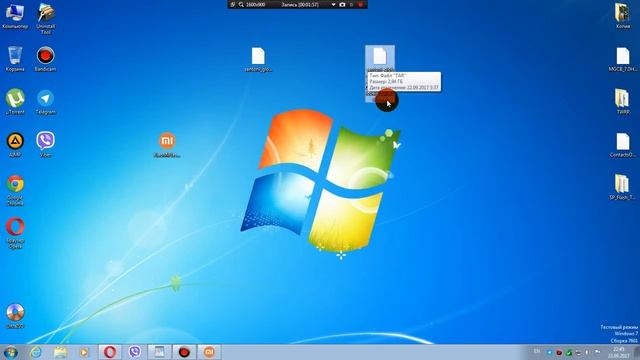Click the recording bar's leftmost icon
640x360 pixels.
click(232, 4)
